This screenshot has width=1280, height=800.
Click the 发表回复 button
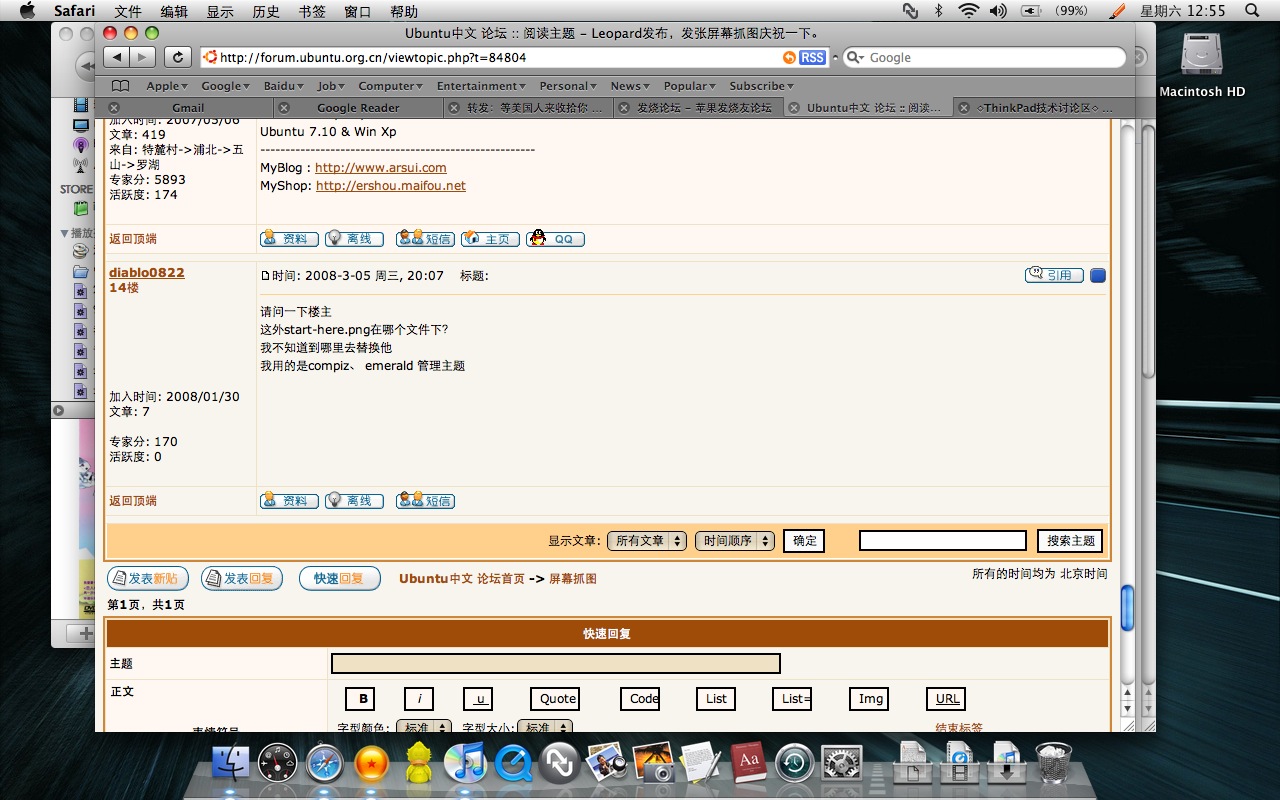(x=242, y=578)
